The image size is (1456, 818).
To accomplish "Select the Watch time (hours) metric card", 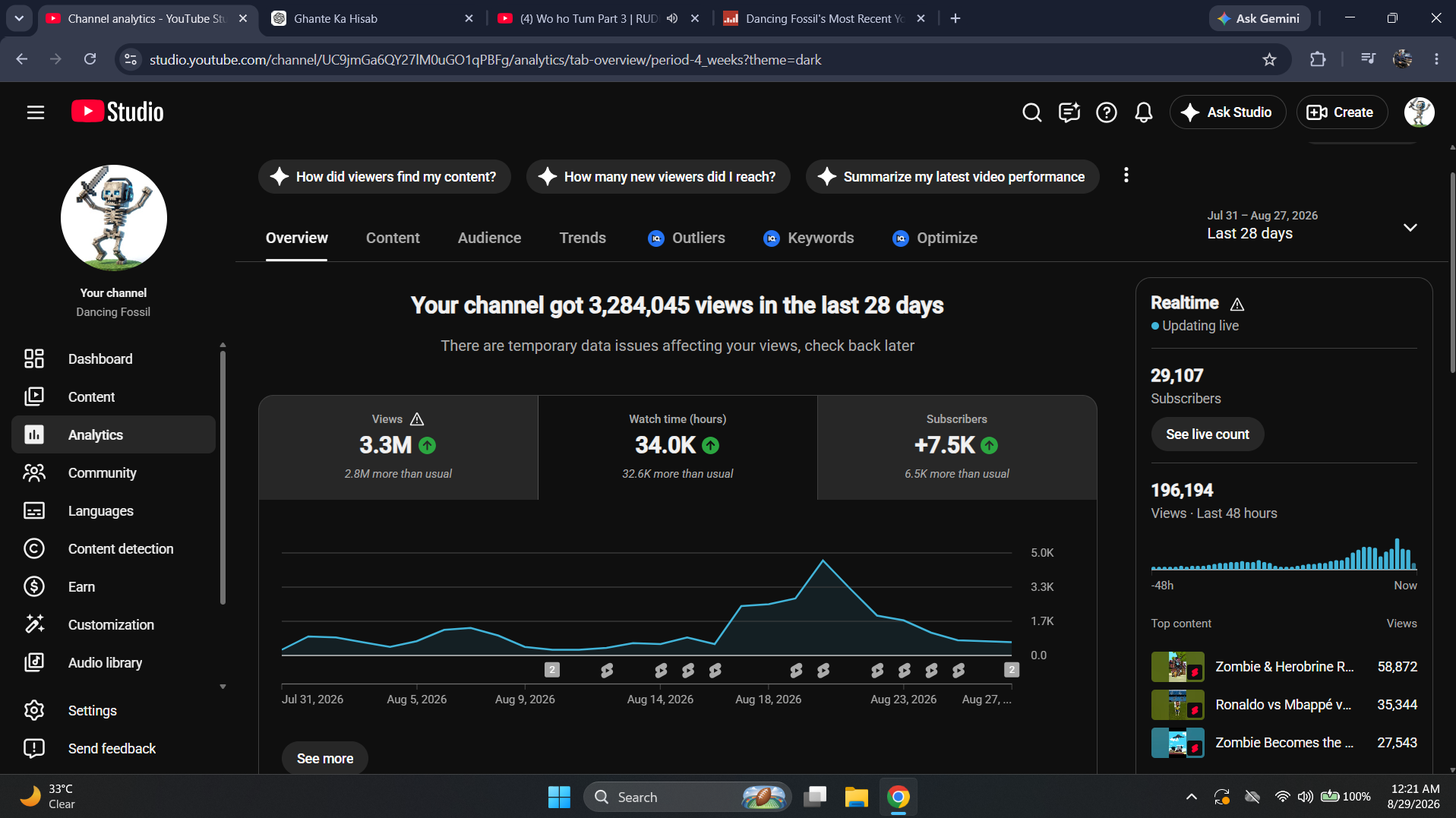I will tap(677, 447).
